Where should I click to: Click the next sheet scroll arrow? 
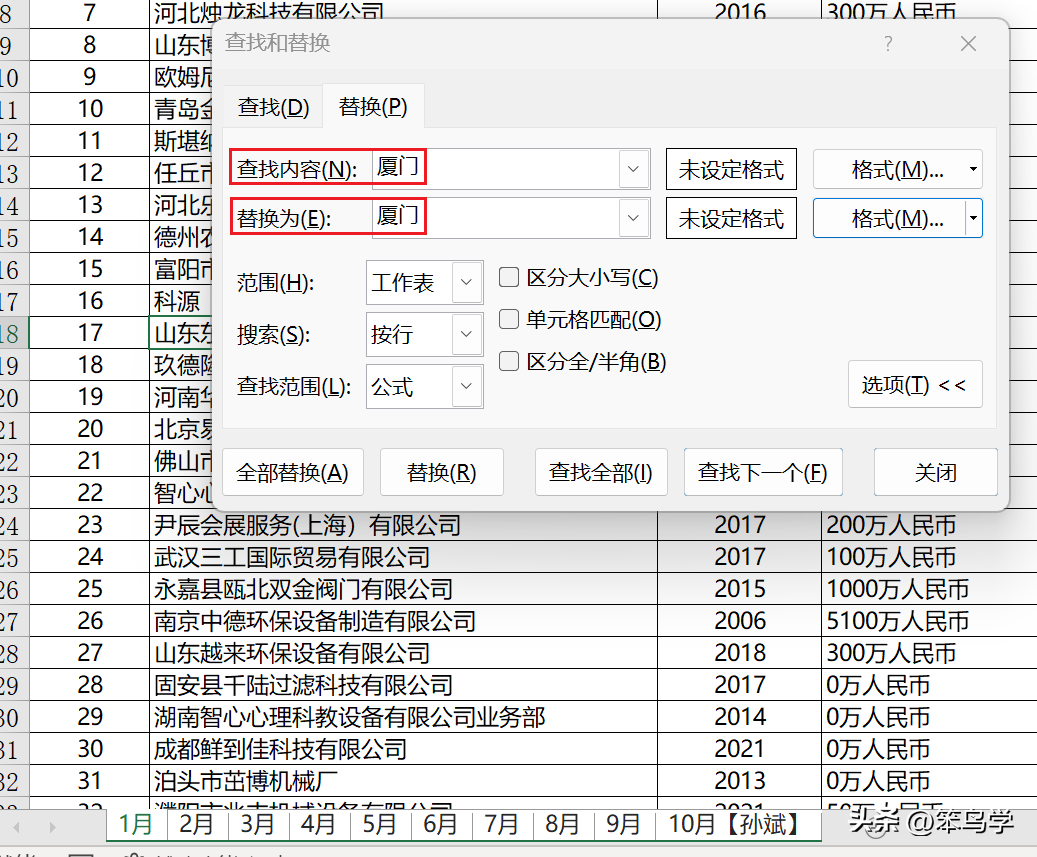[52, 827]
